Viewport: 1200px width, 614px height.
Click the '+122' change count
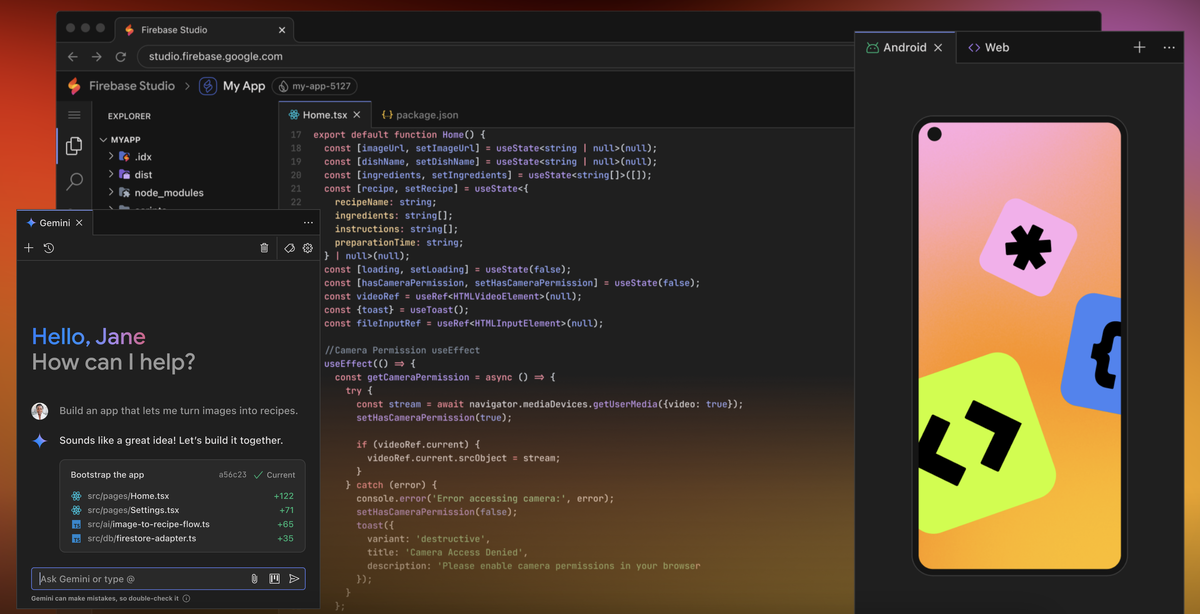(x=284, y=496)
